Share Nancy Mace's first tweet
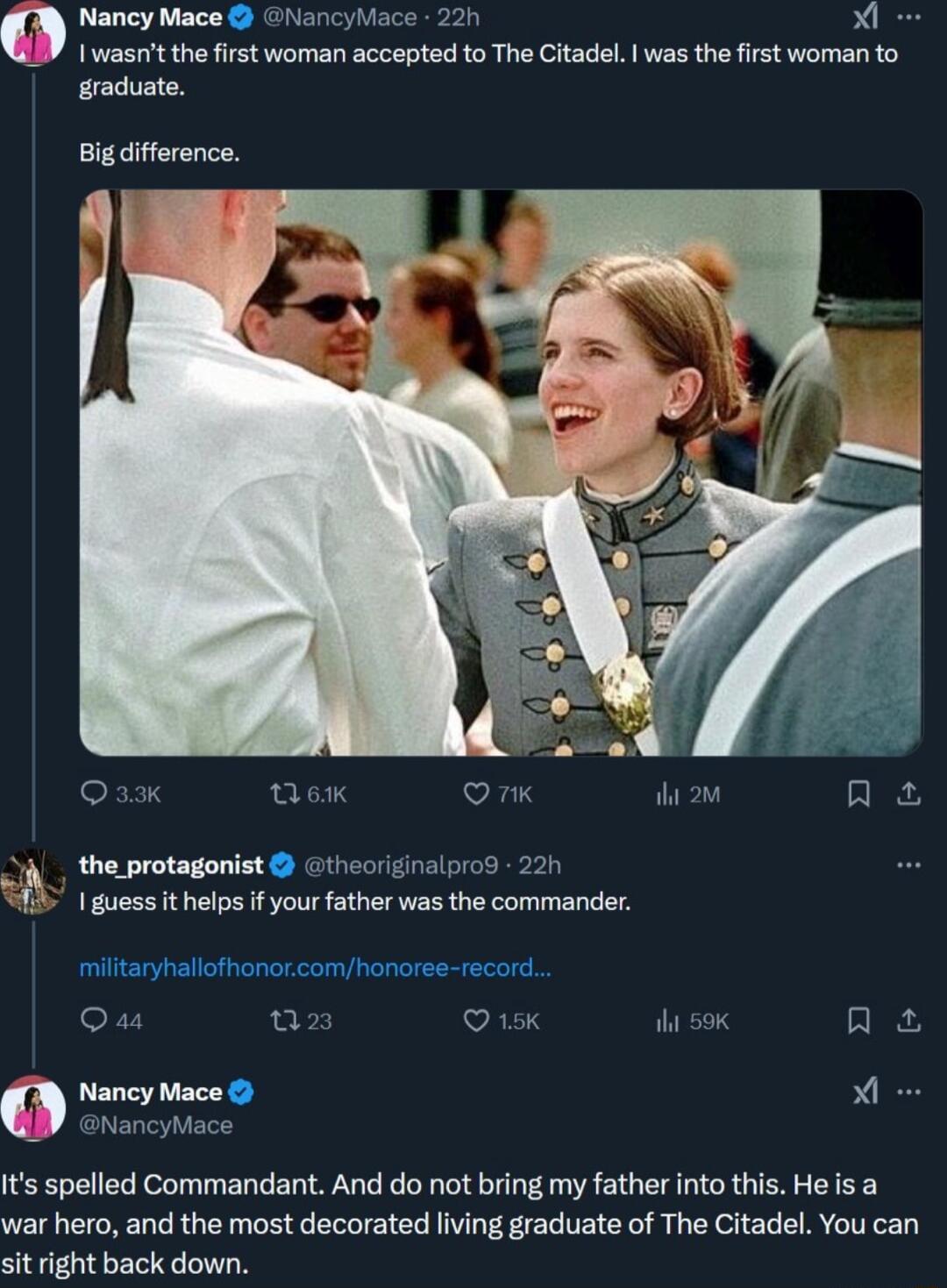 click(909, 794)
